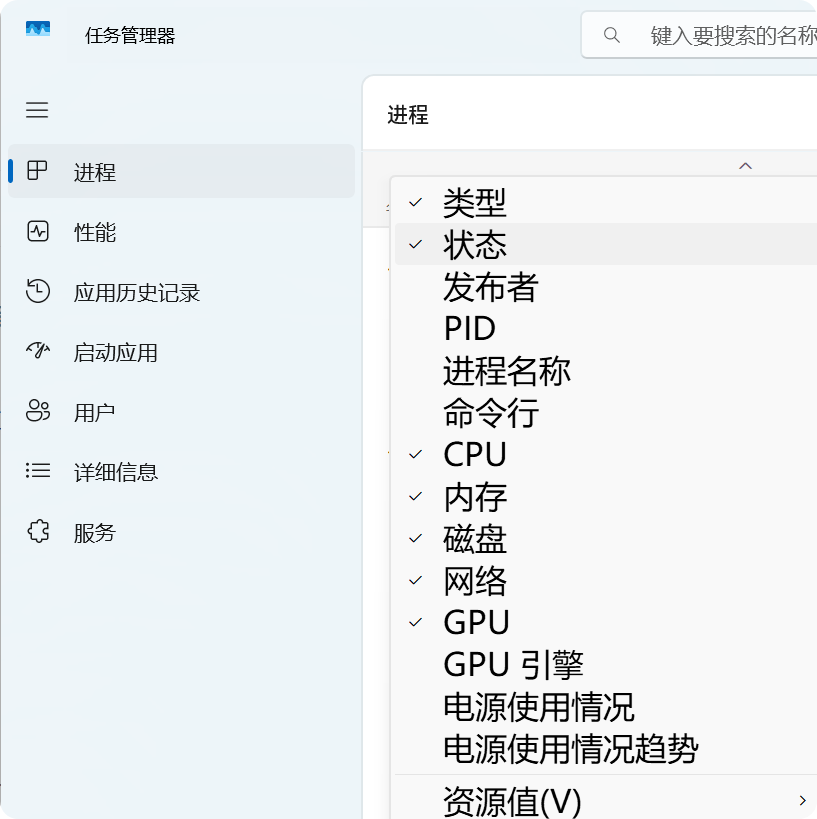
Task: Switch to 应用历史记录 page
Action: 137,292
